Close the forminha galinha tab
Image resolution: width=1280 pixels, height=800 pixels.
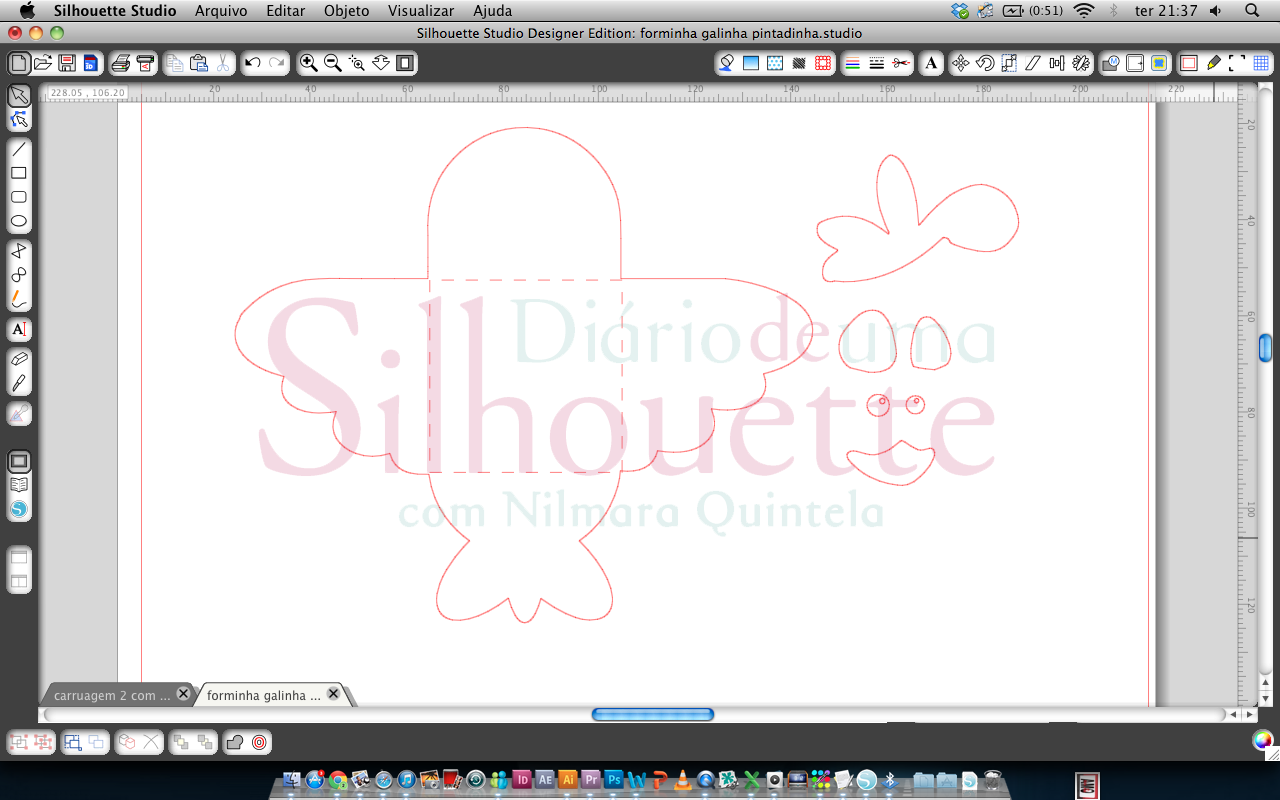click(x=334, y=693)
